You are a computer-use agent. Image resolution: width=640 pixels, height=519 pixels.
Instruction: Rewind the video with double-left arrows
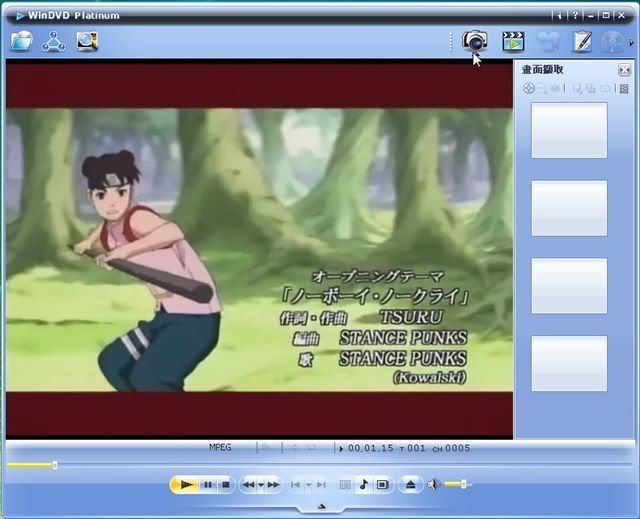248,485
